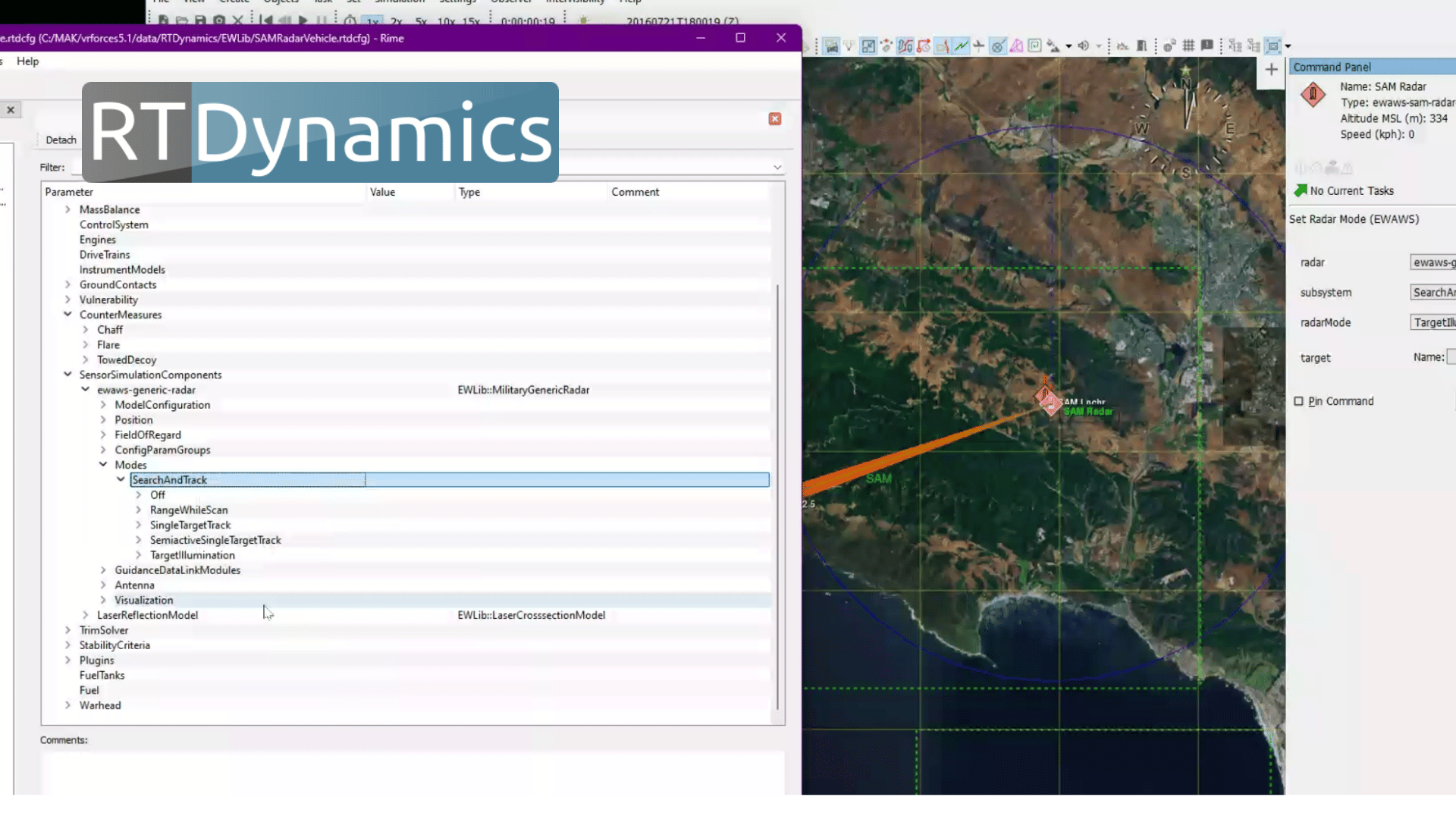The height and width of the screenshot is (819, 1456).
Task: Enable the Pin Command checkbox
Action: pyautogui.click(x=1298, y=401)
